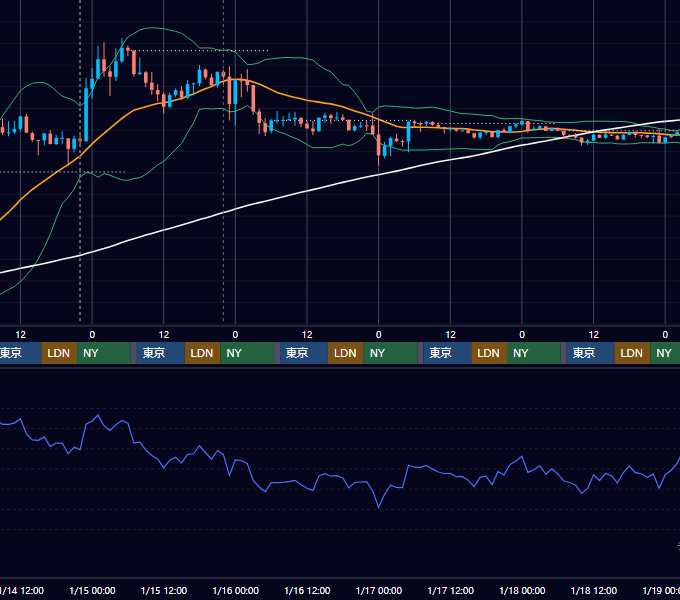Viewport: 680px width, 600px height.
Task: Select the LDN session block on 1/16
Action: [346, 353]
